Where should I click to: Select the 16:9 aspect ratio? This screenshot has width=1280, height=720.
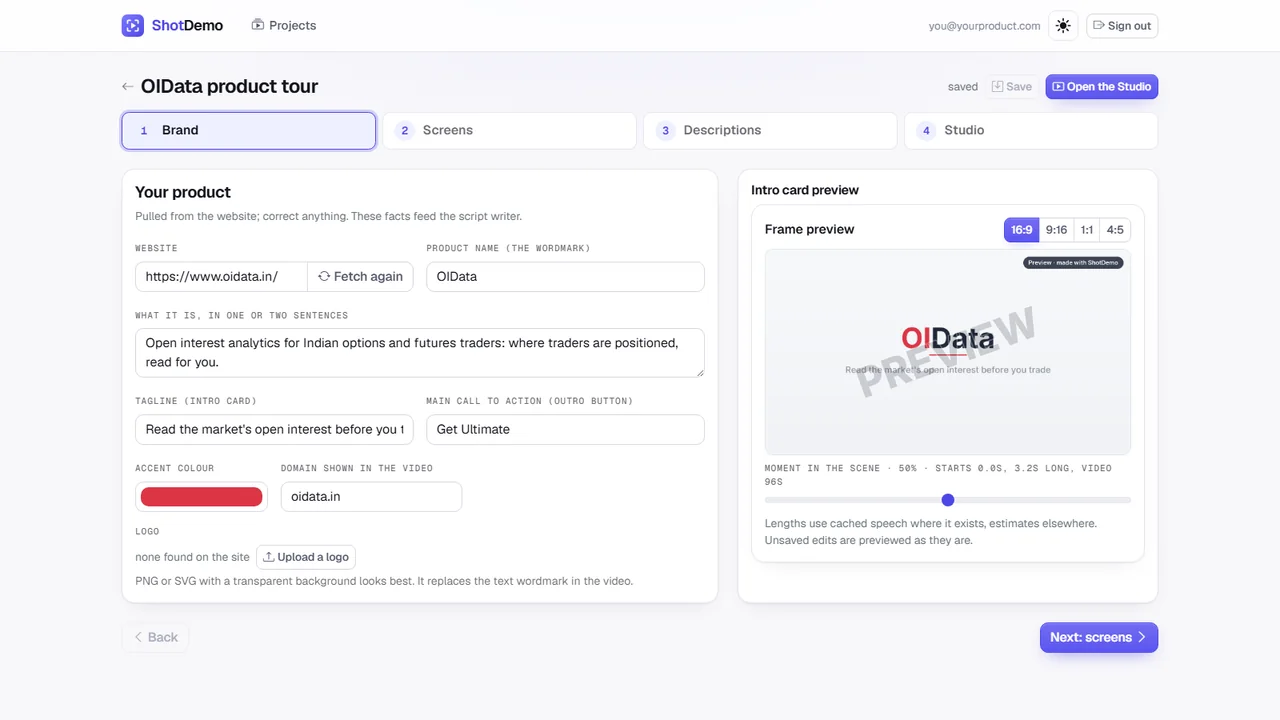click(1022, 230)
